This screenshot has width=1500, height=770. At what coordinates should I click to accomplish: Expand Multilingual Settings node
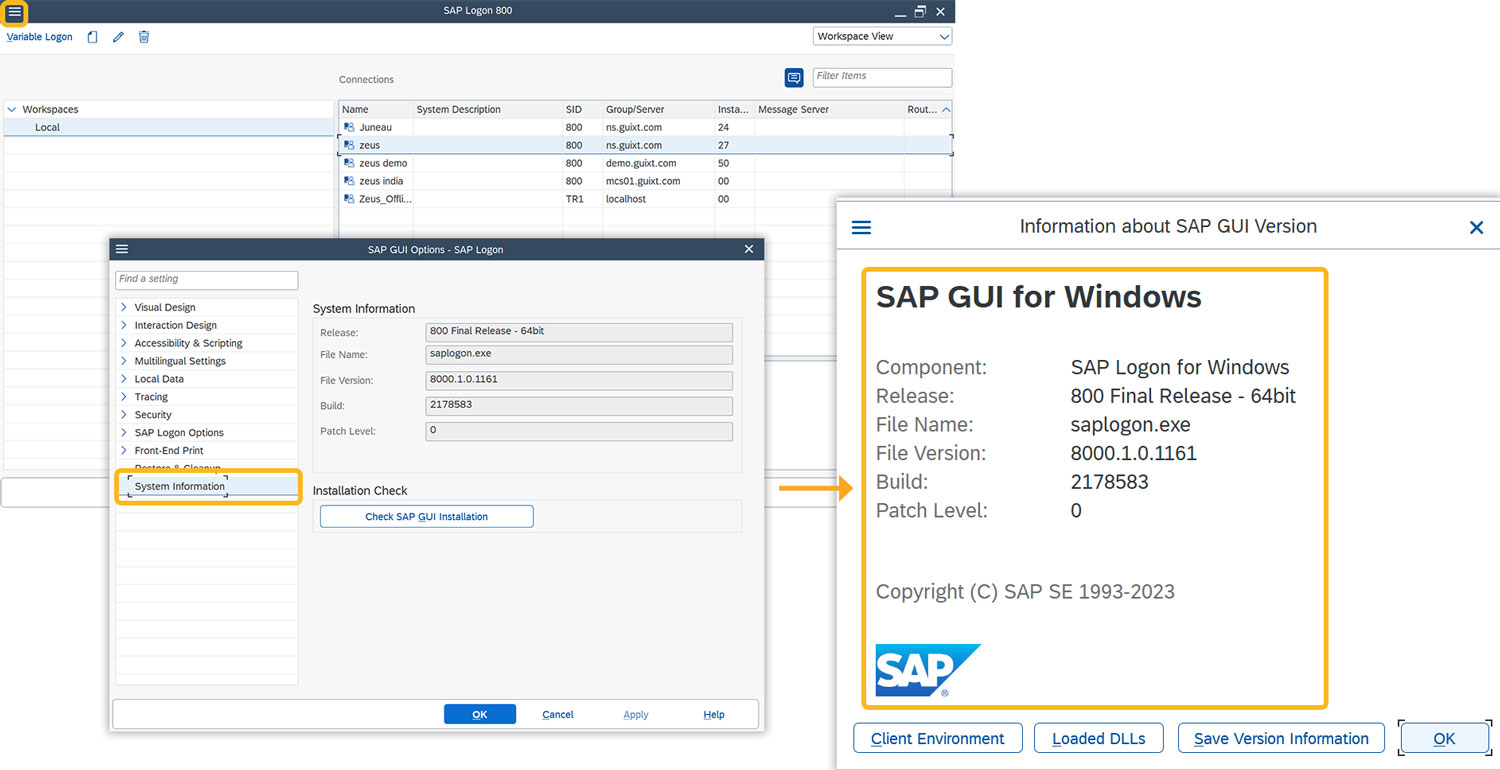pyautogui.click(x=124, y=361)
